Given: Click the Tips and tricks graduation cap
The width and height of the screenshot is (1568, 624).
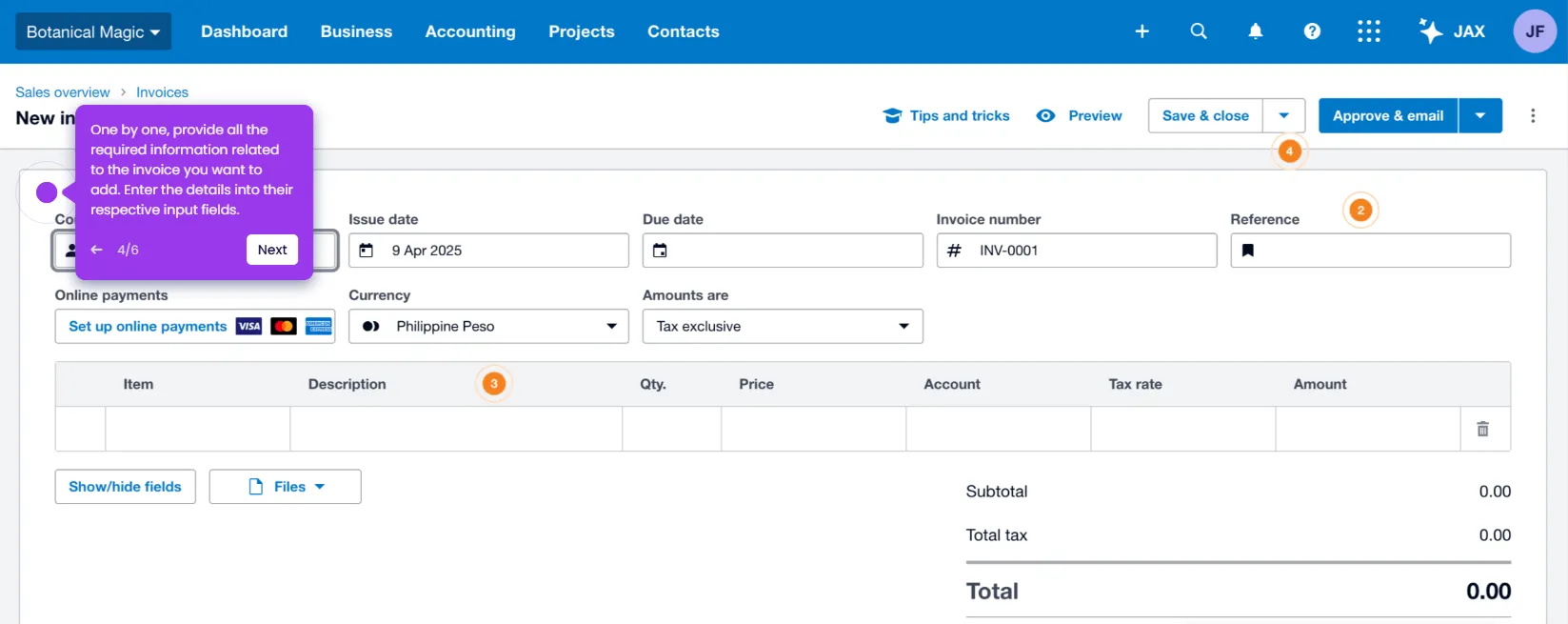Looking at the screenshot, I should coord(892,115).
